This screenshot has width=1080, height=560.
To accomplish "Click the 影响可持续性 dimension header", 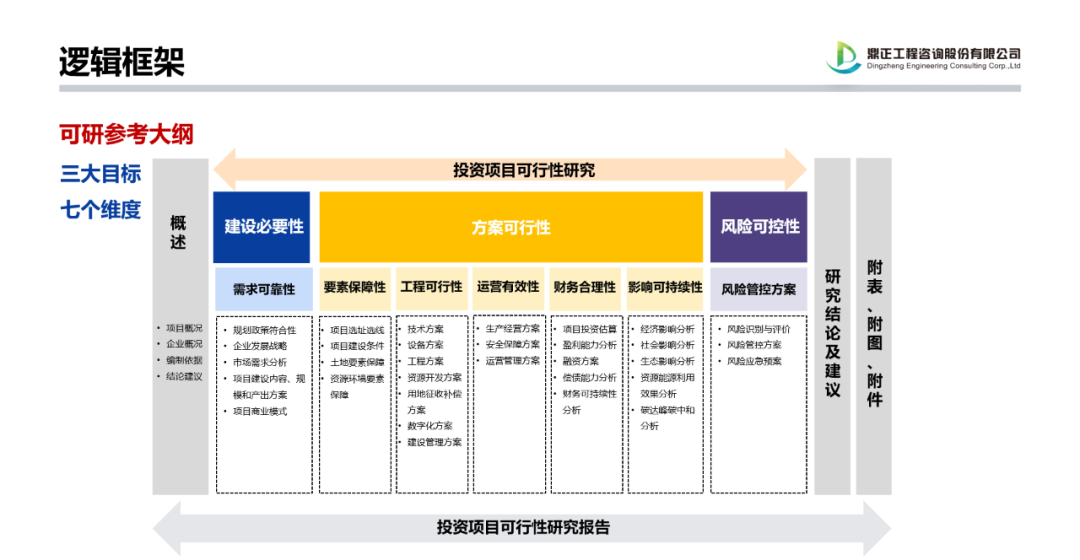I will [x=665, y=287].
